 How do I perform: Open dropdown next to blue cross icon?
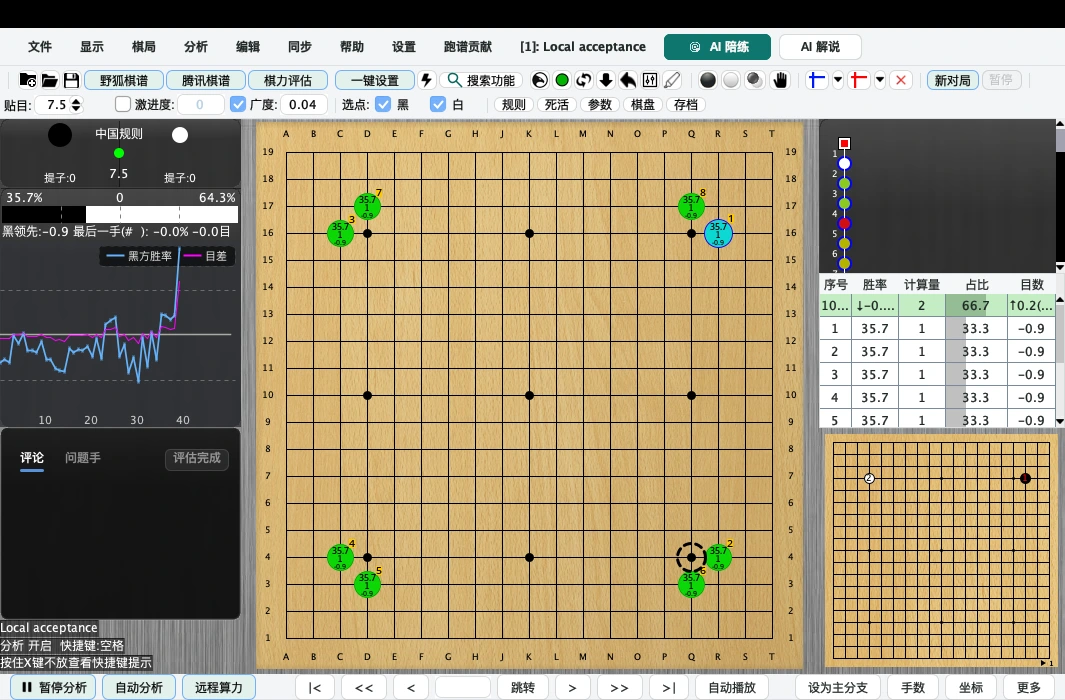(x=837, y=80)
